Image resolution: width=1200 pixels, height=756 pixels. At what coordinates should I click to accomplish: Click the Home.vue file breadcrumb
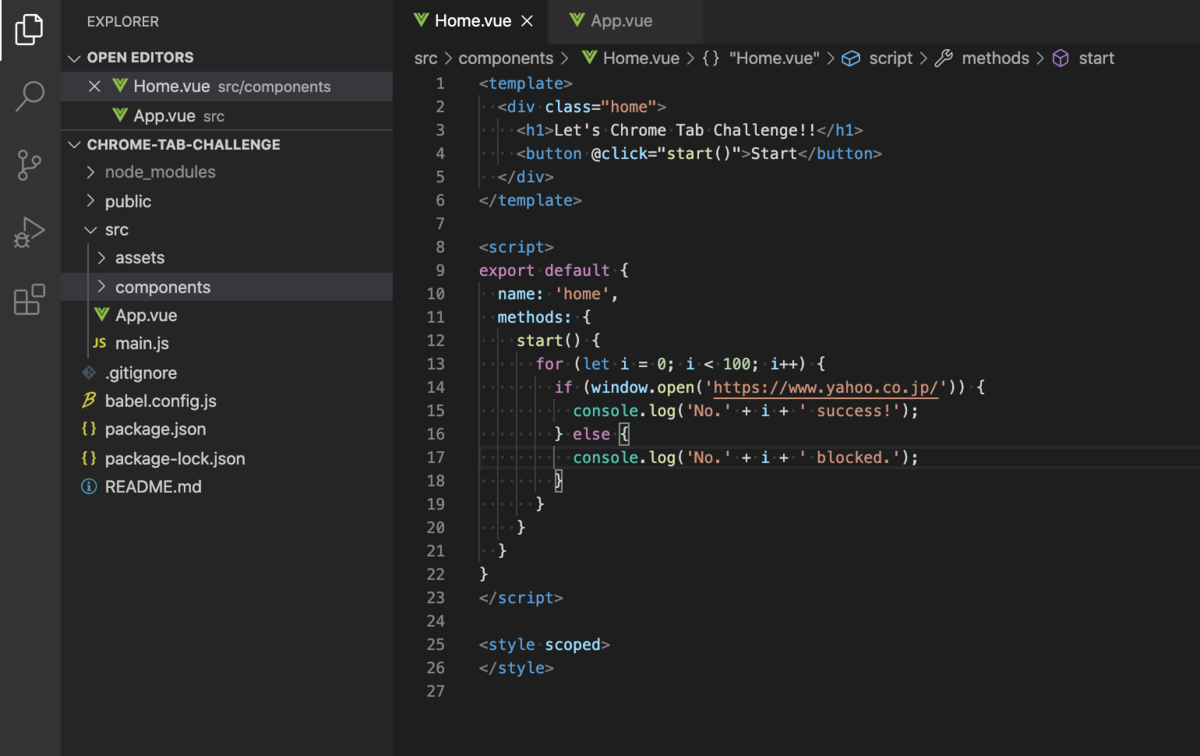click(641, 58)
